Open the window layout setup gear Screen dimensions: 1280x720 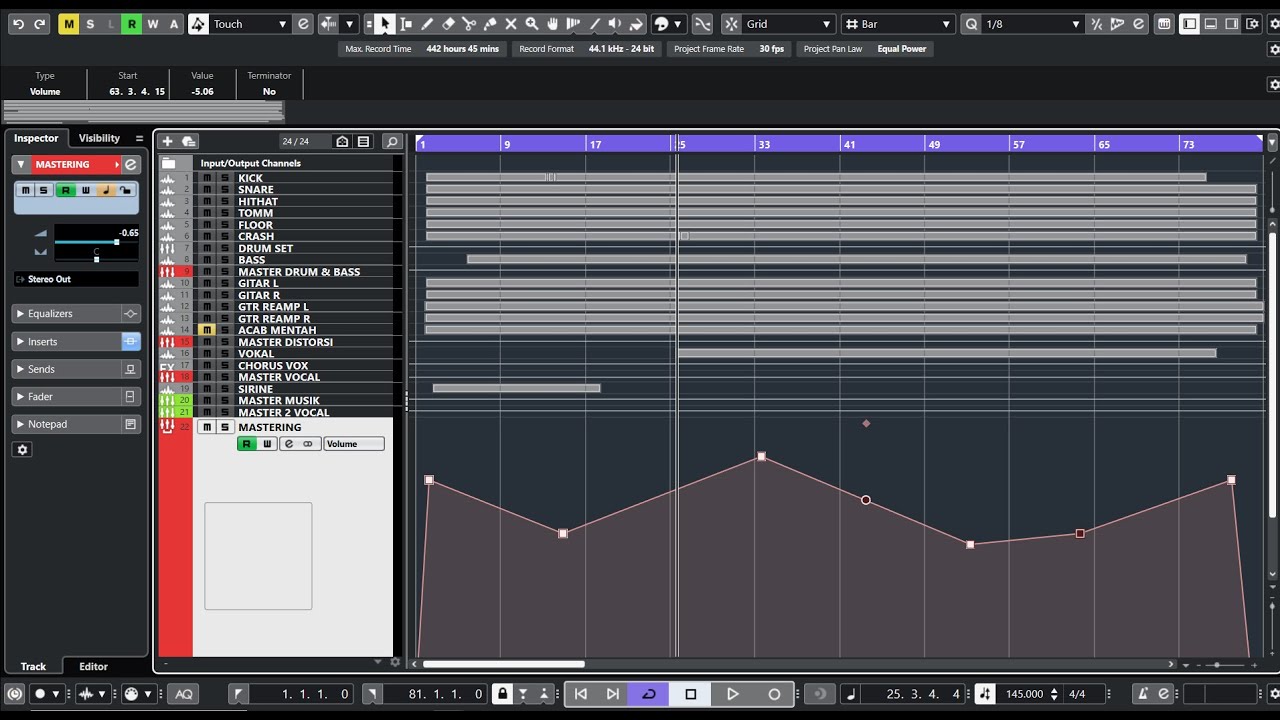point(1254,24)
